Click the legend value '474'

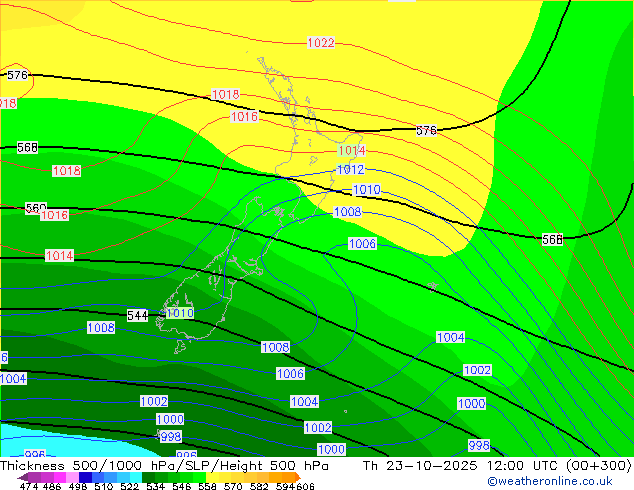tap(29, 486)
